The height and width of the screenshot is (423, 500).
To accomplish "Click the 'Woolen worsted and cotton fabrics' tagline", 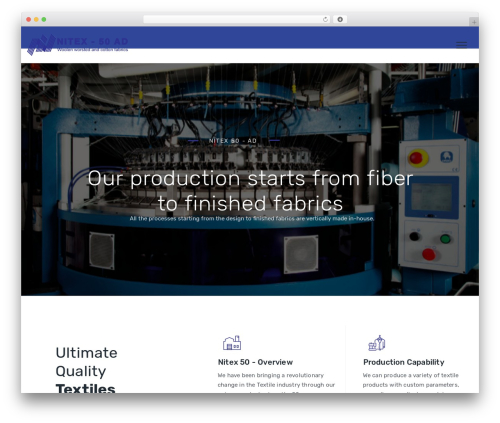I will pos(92,50).
